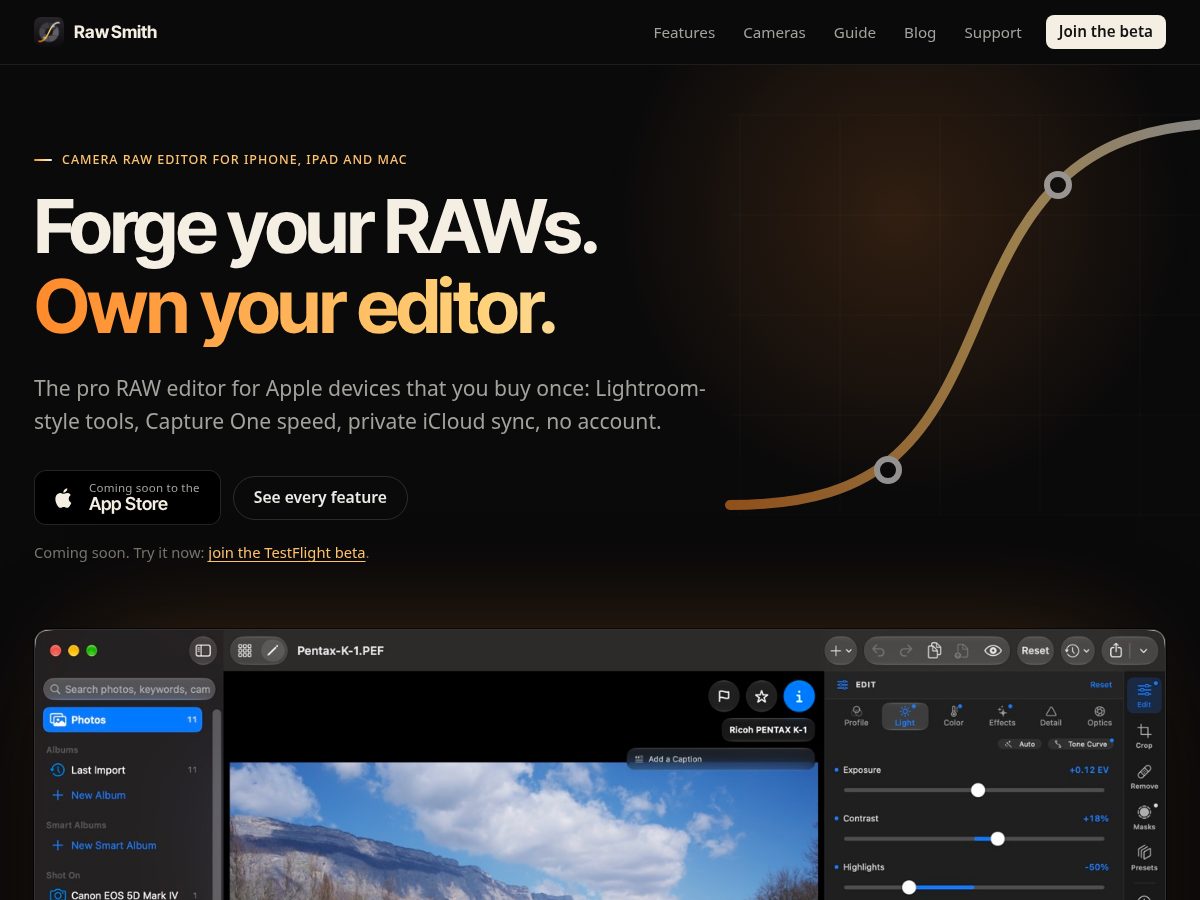Adjust the Exposure slider

974,790
